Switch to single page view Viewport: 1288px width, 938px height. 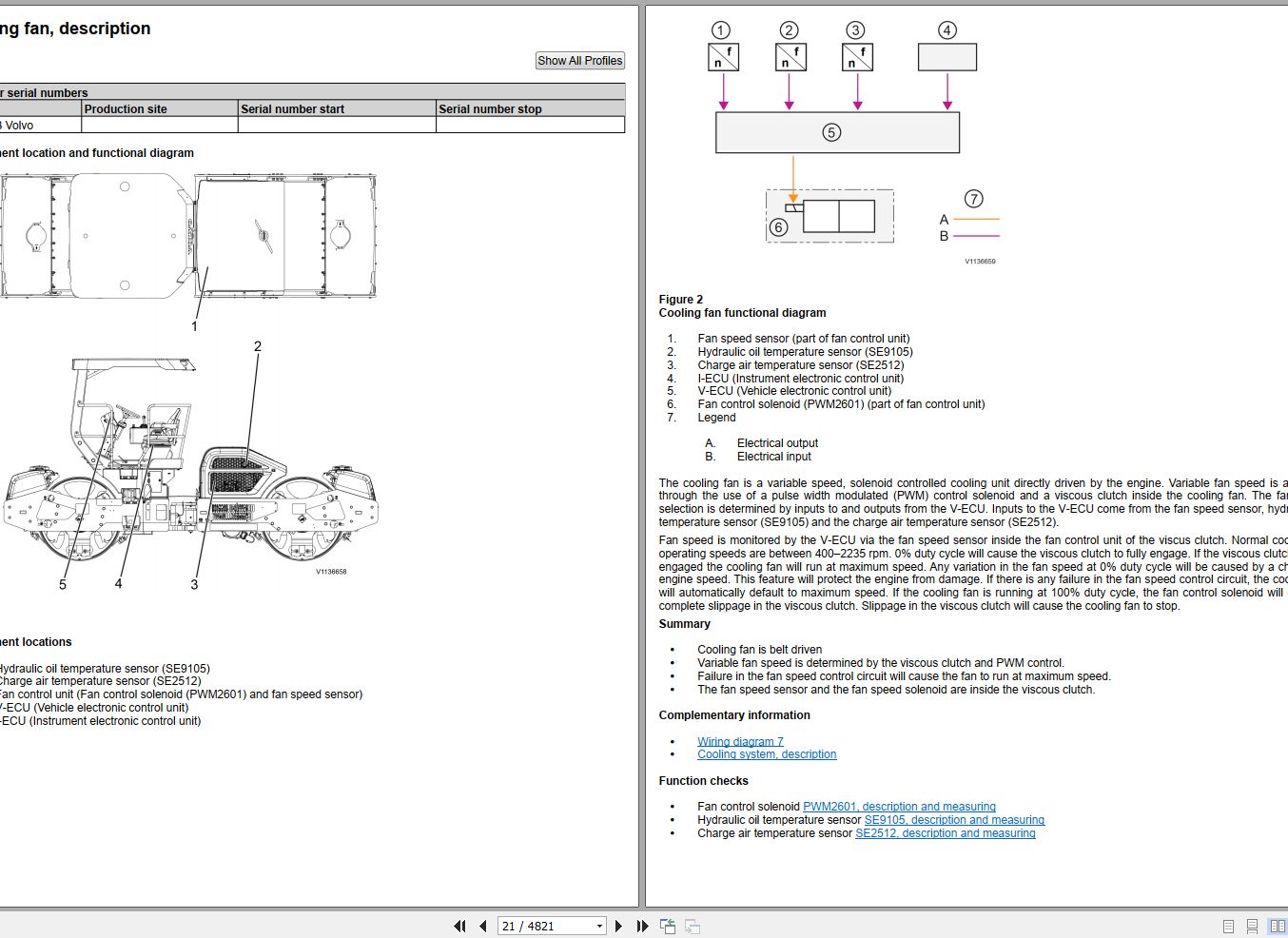(1228, 926)
